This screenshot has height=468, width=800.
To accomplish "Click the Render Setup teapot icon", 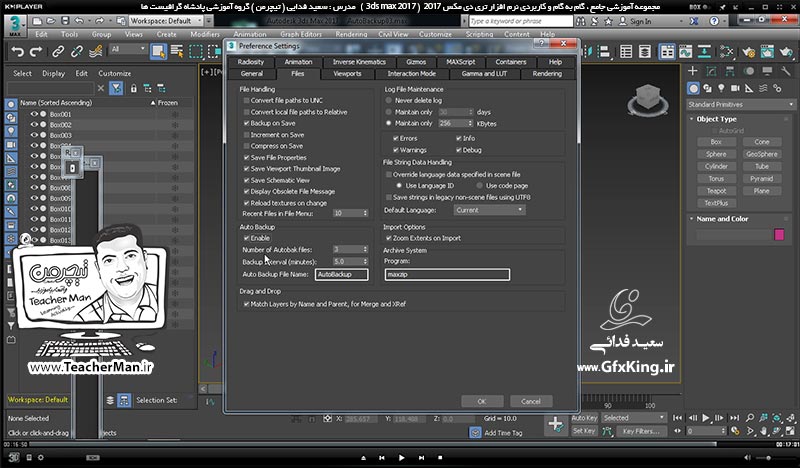I will coord(748,52).
